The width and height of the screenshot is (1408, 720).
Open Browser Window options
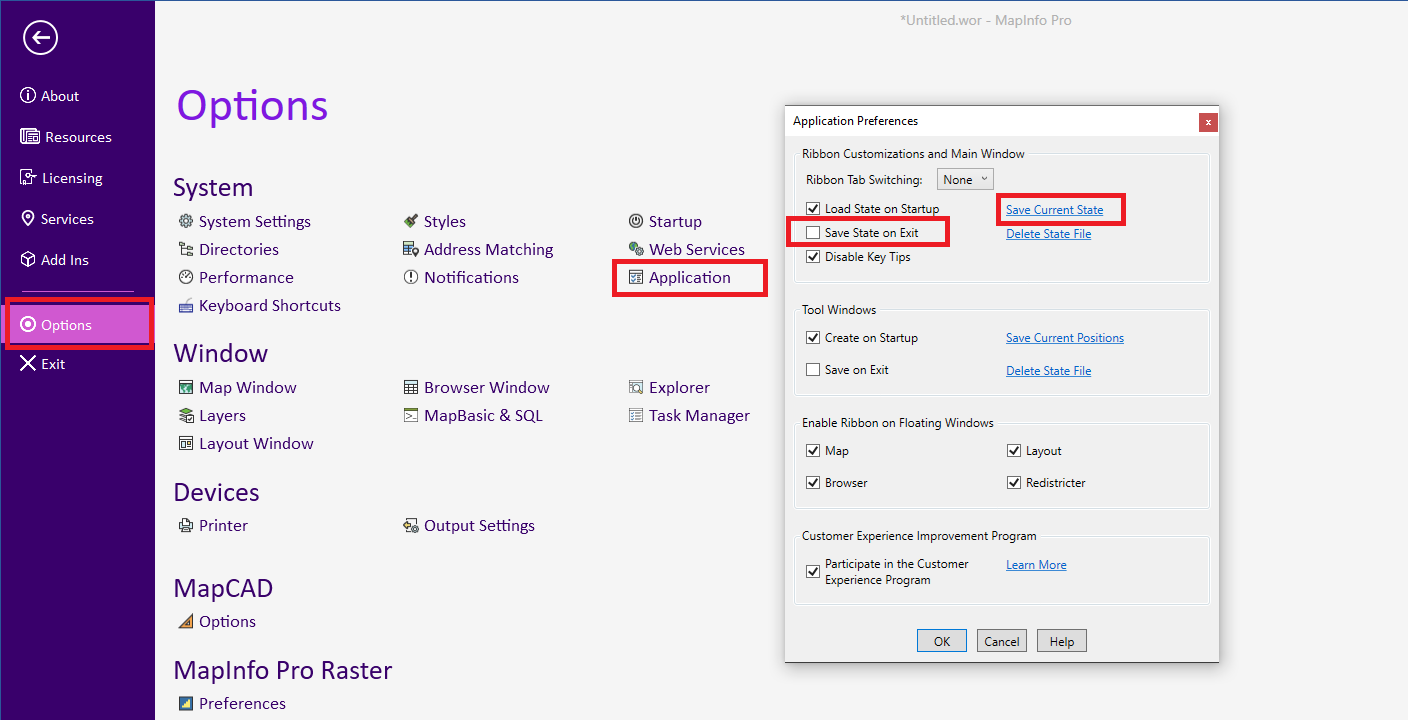click(476, 387)
